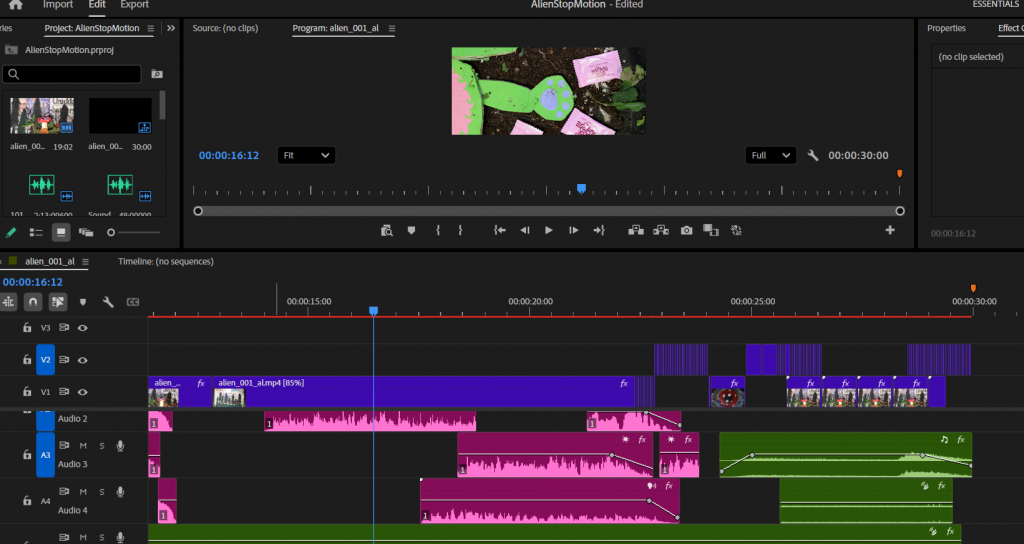Screen dimensions: 1024x544
Task: Click Add Marker in Program monitor
Action: [x=411, y=230]
